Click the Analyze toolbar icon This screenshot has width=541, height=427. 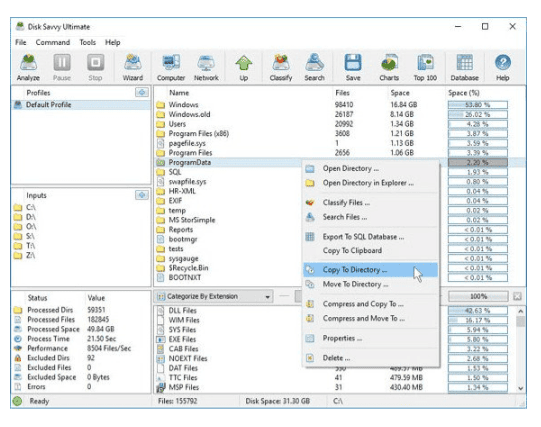[x=28, y=68]
